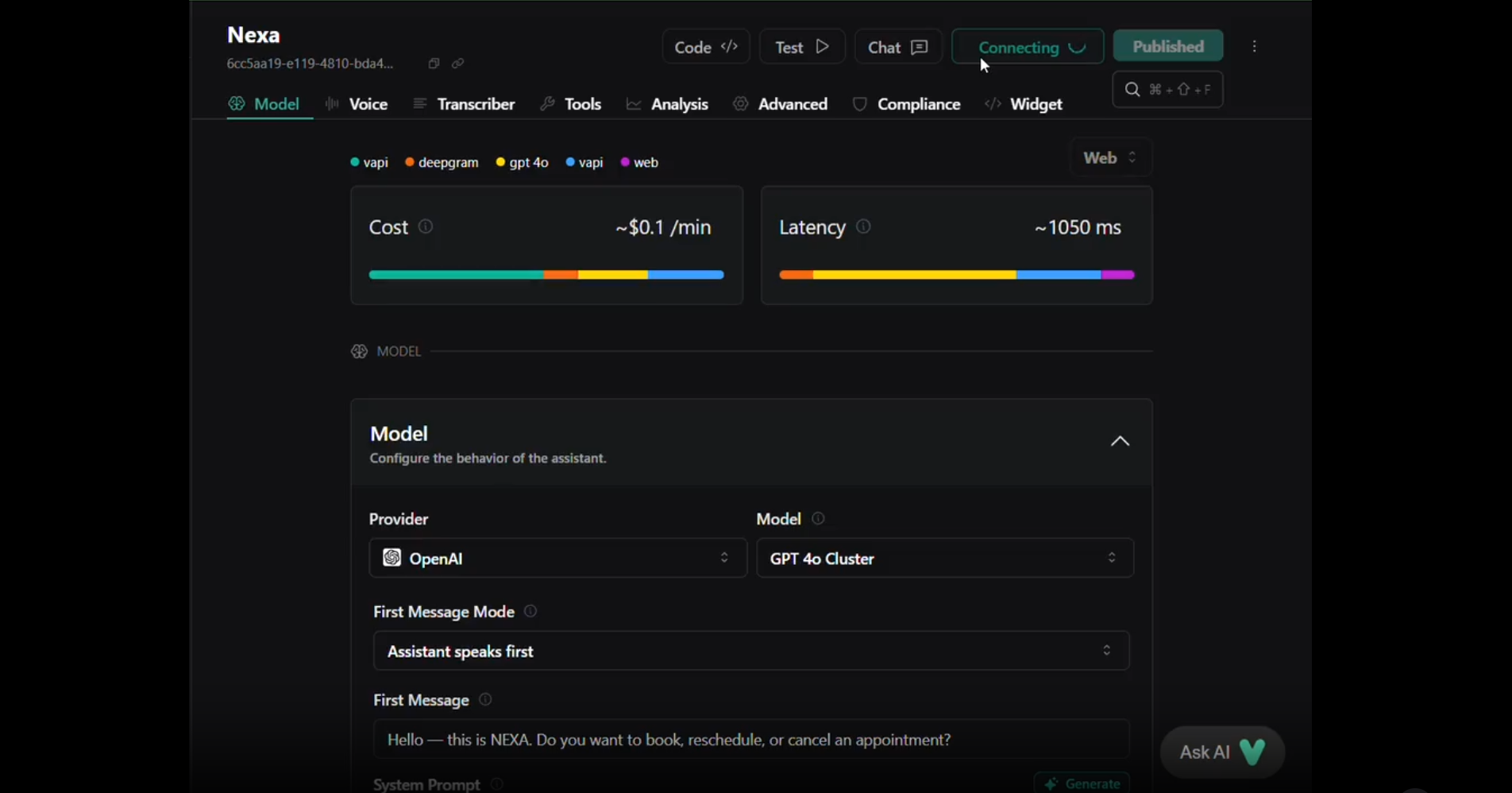Viewport: 1512px width, 793px height.
Task: Open the First Message Mode dropdown
Action: (x=750, y=652)
